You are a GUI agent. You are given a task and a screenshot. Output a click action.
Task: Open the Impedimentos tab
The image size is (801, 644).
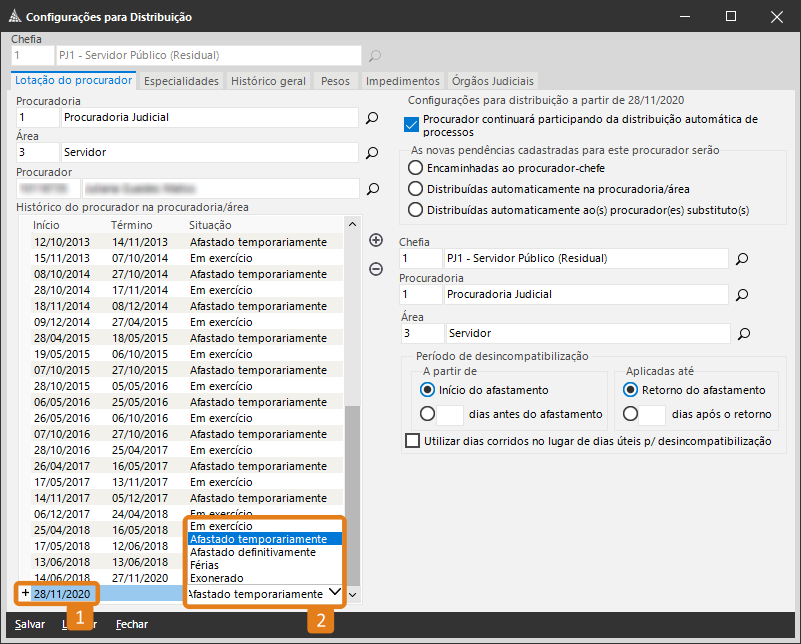pos(402,81)
